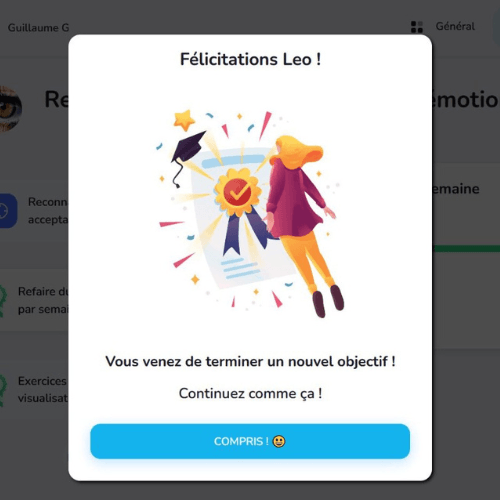This screenshot has width=500, height=500.
Task: Open the Général menu item
Action: point(455,26)
